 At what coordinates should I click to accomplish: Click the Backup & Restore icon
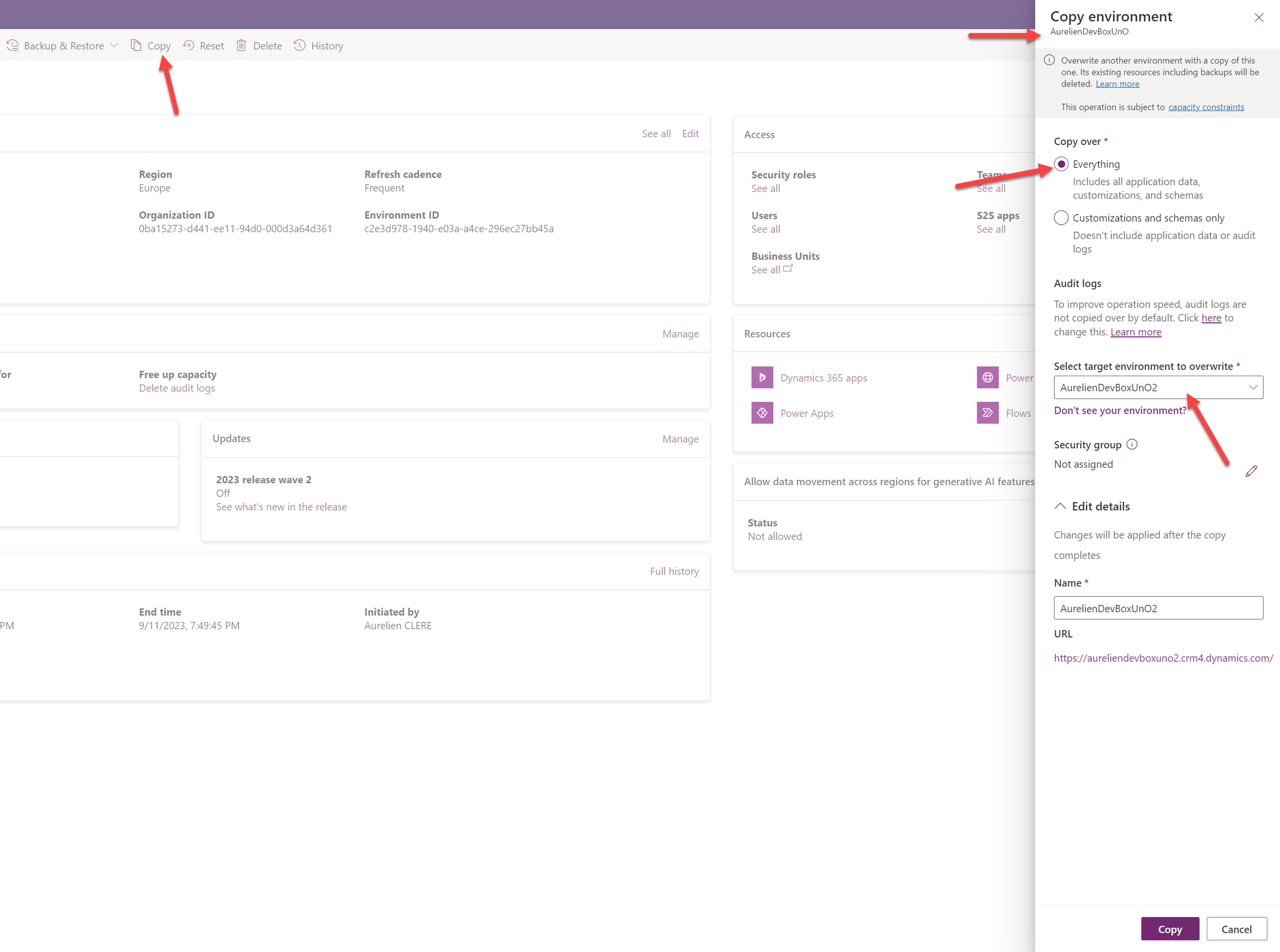pos(12,46)
